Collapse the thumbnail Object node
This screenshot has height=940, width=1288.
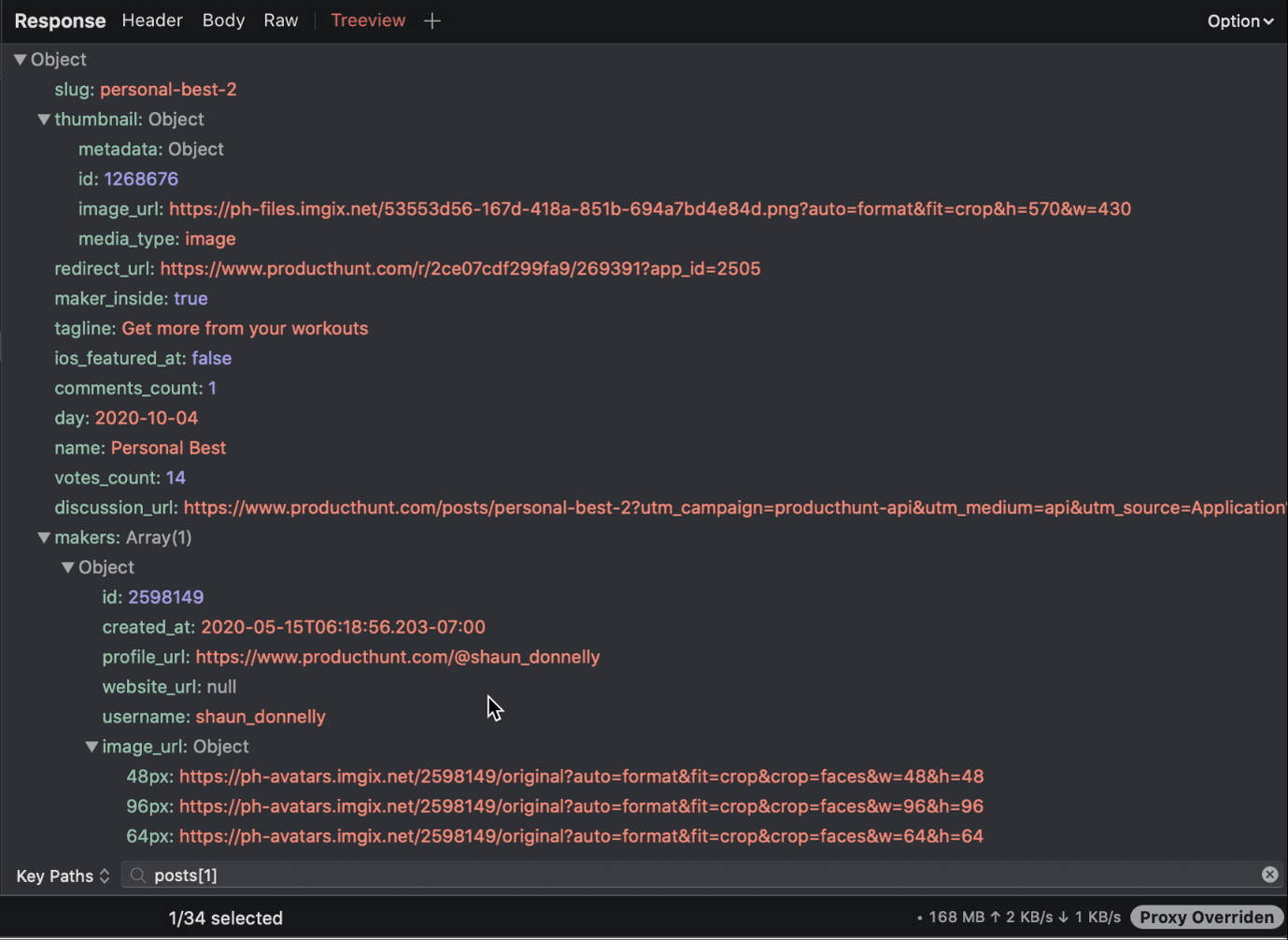(43, 120)
